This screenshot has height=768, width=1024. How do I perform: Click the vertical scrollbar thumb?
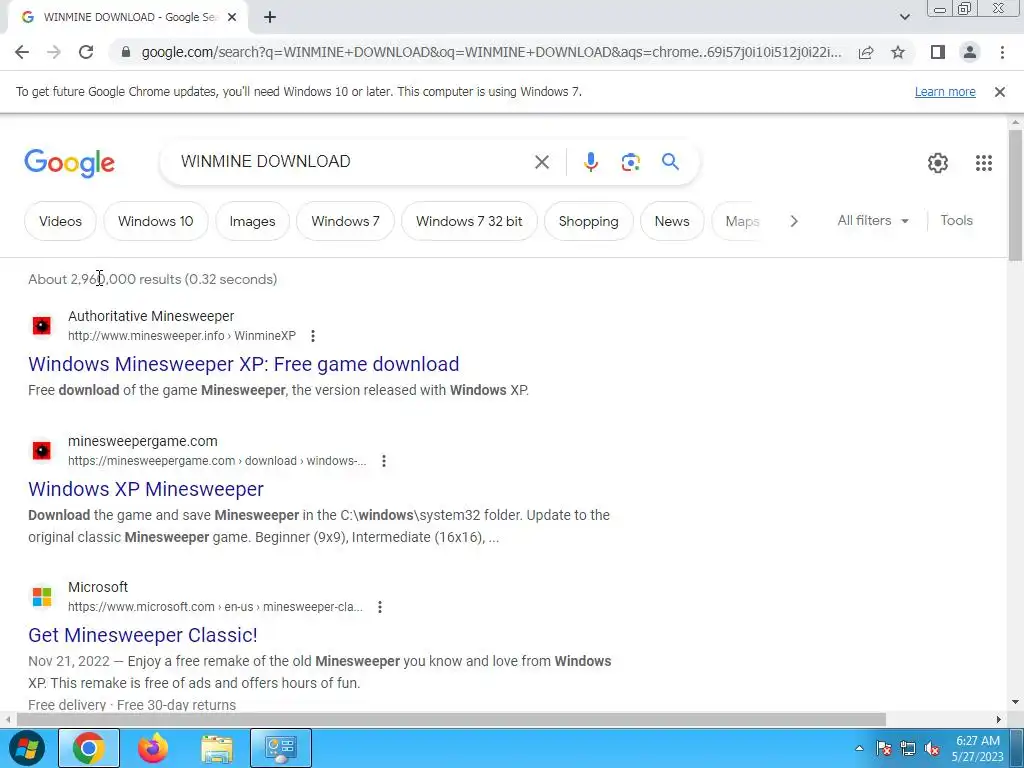click(1015, 195)
